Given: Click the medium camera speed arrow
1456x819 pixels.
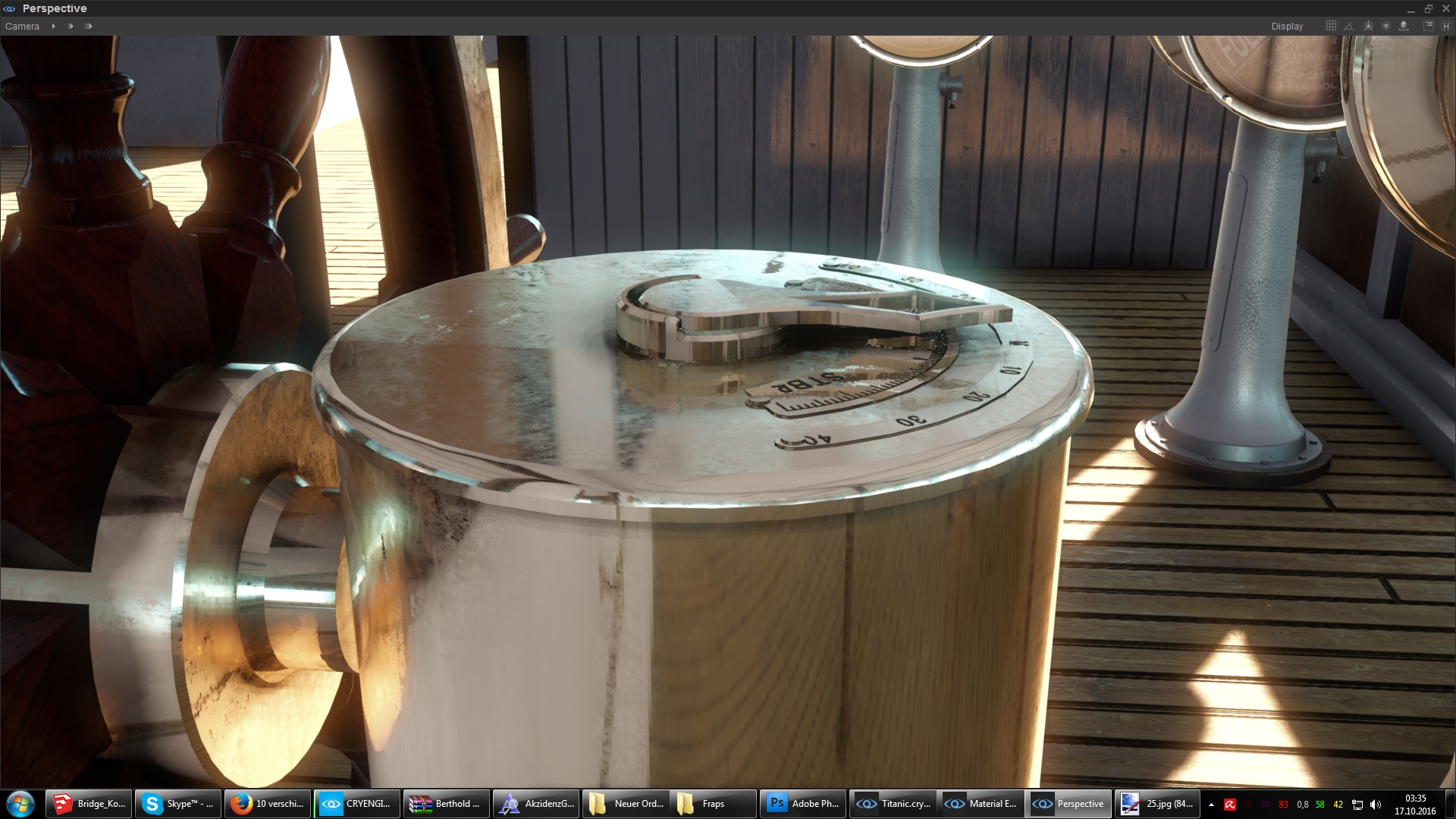Looking at the screenshot, I should click(x=71, y=26).
